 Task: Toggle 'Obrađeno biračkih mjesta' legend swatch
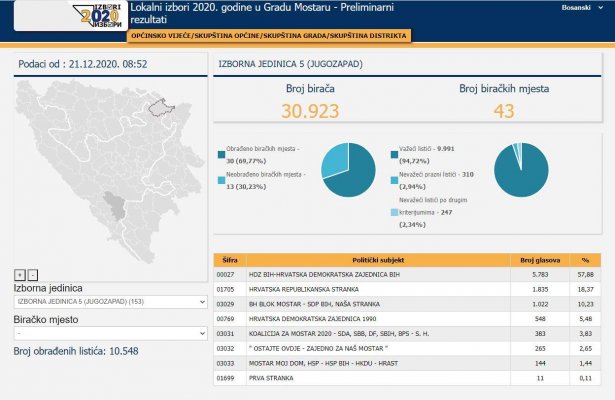220,155
